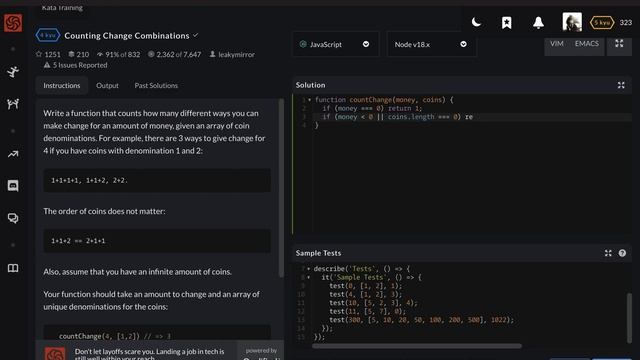Click the '1+1+2 == 2+1+1' code block

coord(157,241)
